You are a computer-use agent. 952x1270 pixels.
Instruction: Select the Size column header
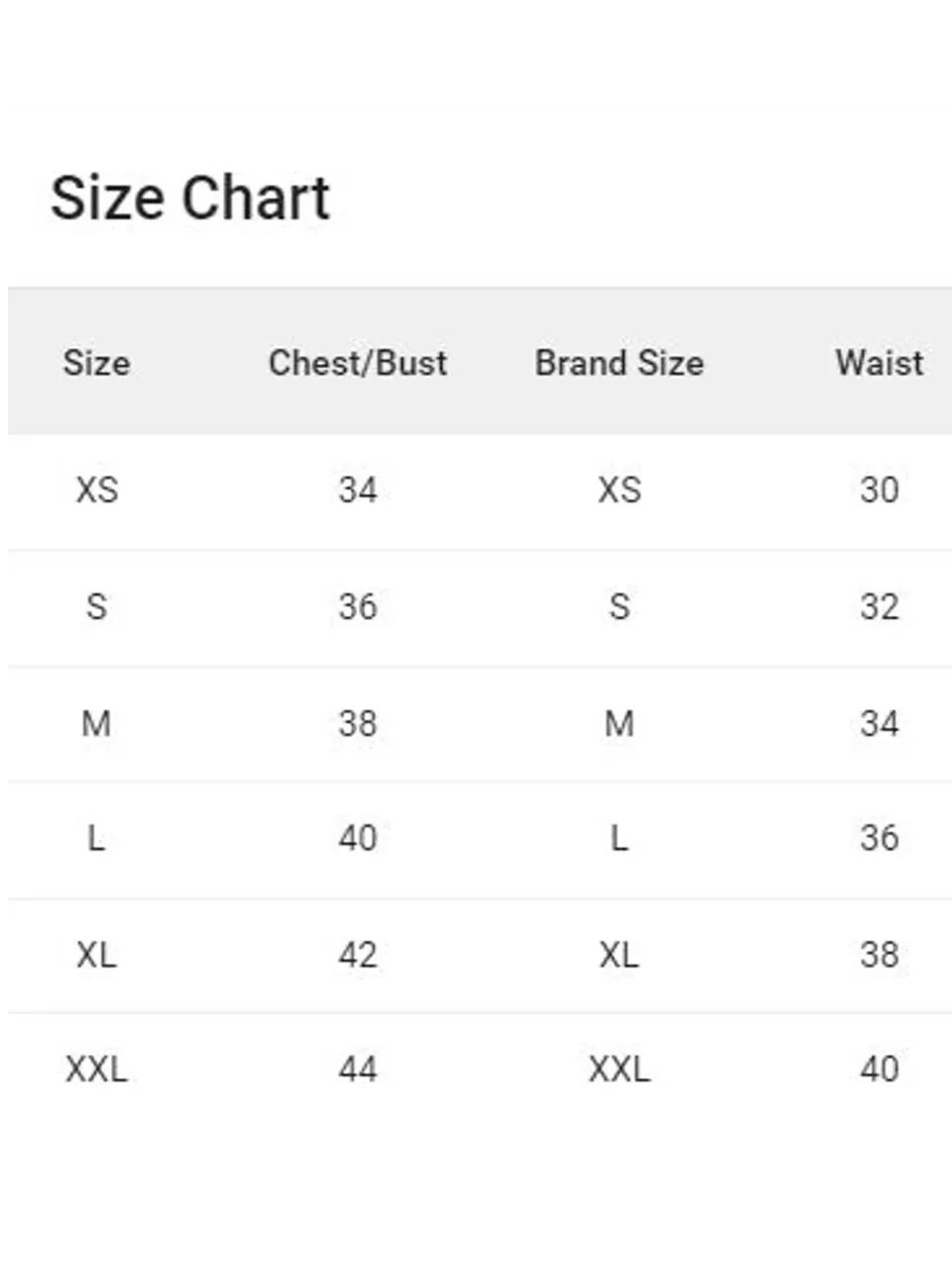point(96,362)
